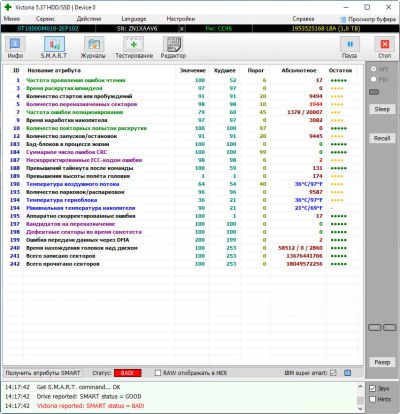Open the Действия menu

(89, 19)
